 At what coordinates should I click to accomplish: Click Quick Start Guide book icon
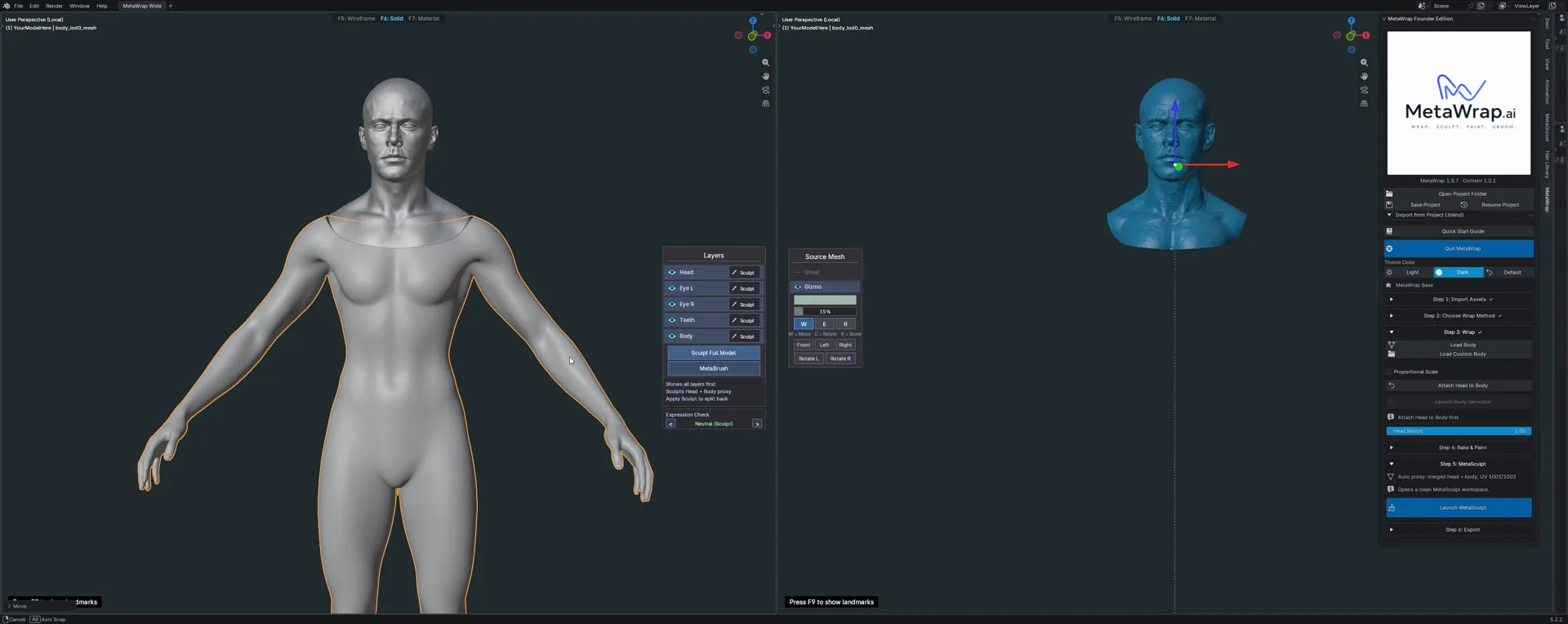tap(1389, 231)
